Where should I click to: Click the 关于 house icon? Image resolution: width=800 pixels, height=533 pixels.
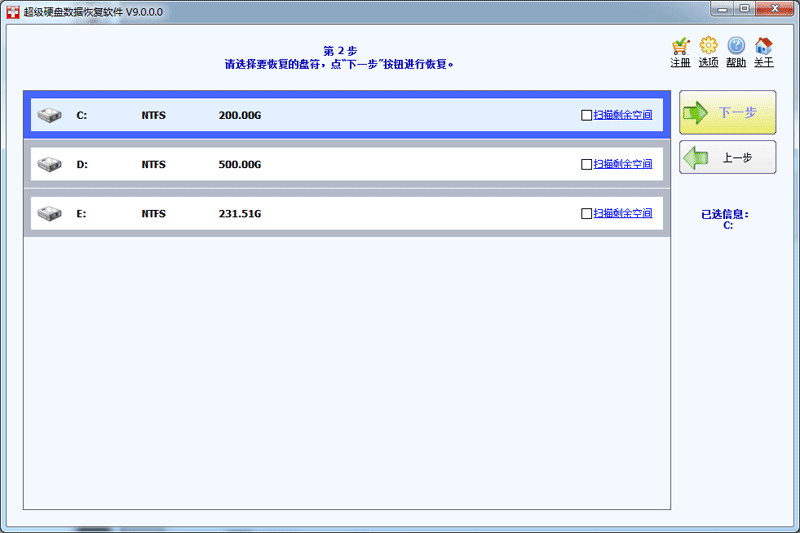[x=763, y=46]
